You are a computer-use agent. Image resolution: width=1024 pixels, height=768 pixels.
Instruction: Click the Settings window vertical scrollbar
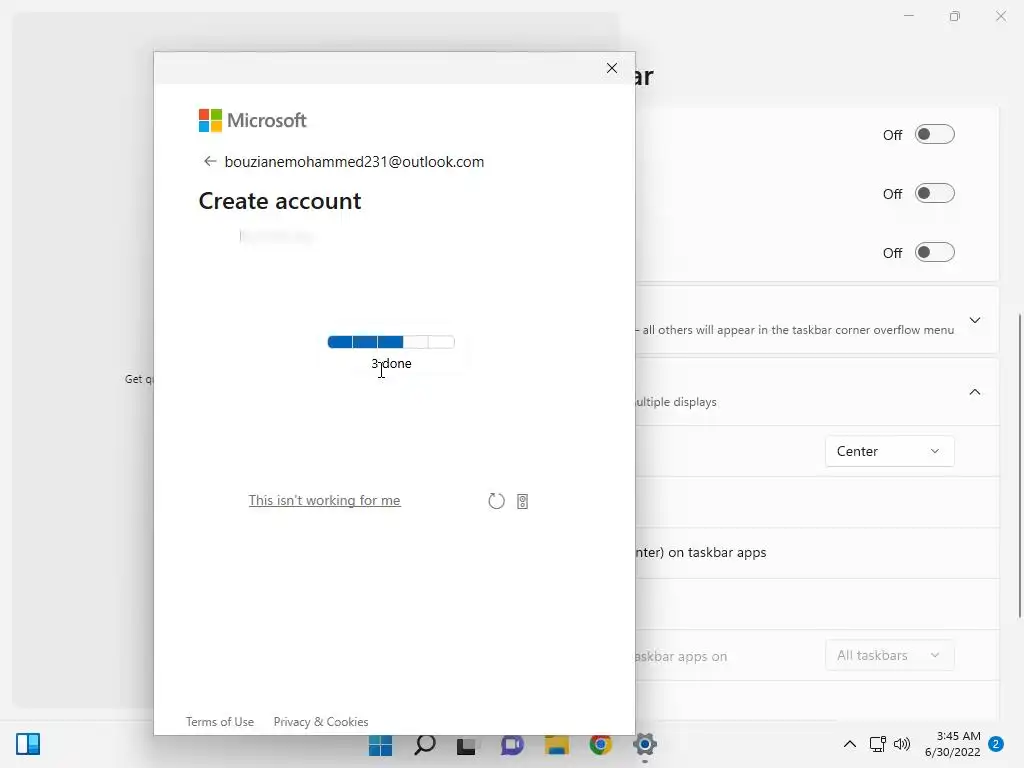(1019, 465)
